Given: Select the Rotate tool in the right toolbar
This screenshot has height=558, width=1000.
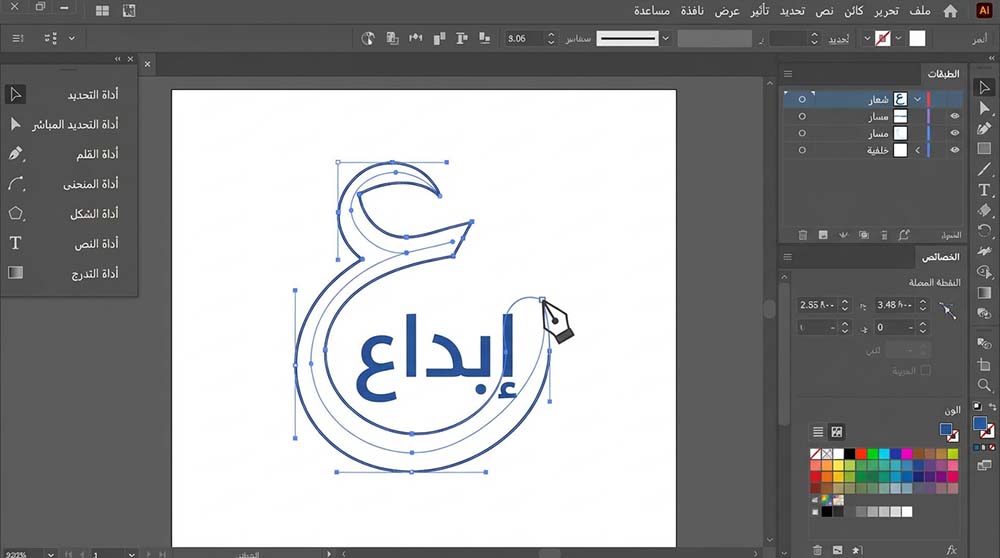Looking at the screenshot, I should 984,230.
